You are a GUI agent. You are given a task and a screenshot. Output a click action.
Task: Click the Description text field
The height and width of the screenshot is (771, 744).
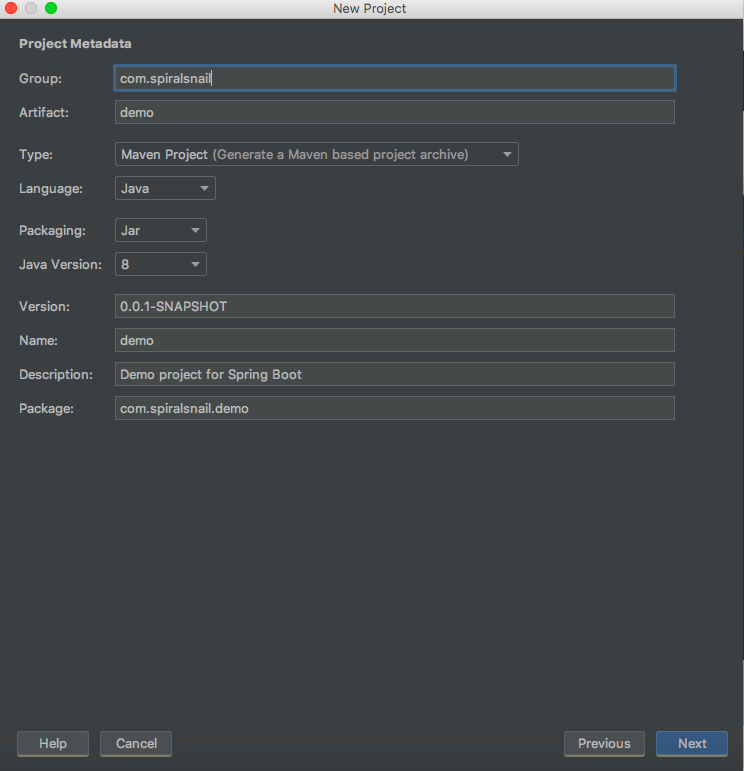coord(394,374)
